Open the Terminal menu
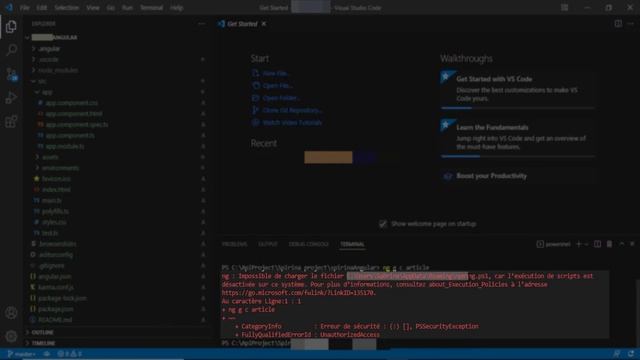The image size is (640, 360). tap(151, 8)
